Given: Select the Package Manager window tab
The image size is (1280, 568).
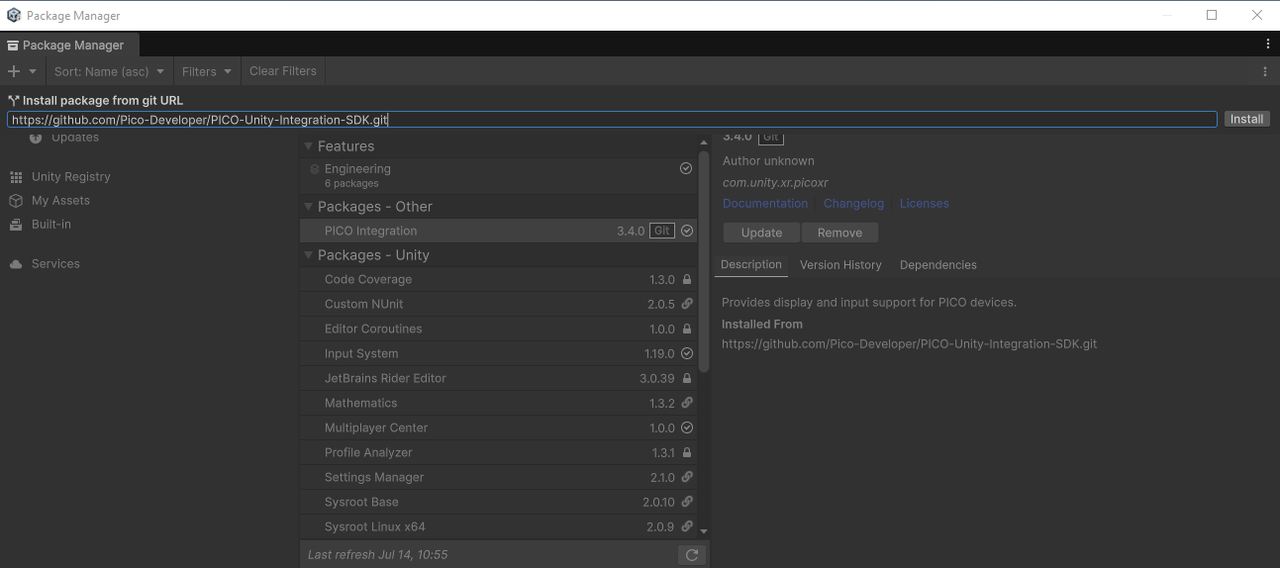Looking at the screenshot, I should pyautogui.click(x=69, y=45).
